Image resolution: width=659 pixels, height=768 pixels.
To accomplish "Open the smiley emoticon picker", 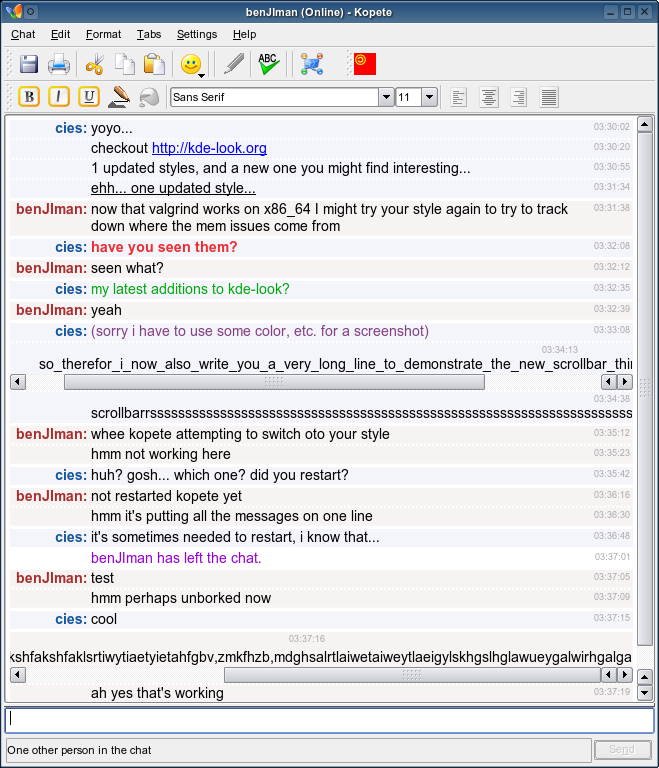I will point(192,65).
